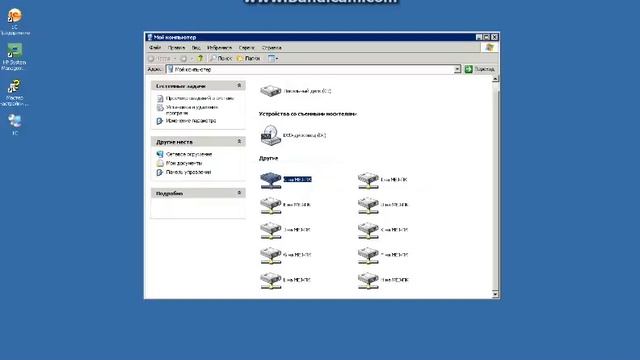640x360 pixels.
Task: Maximize the Мой компьютер window
Action: pos(487,37)
